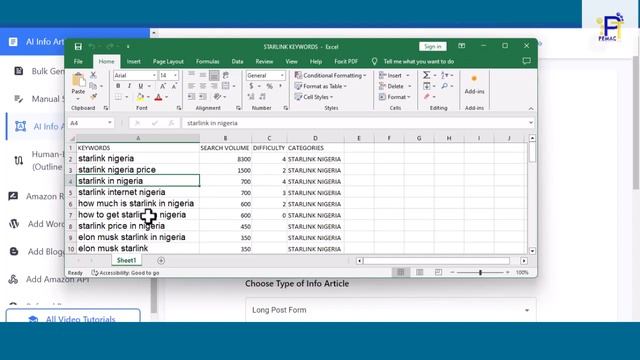Switch to the Insert ribbon tab
This screenshot has width=640, height=360.
(133, 62)
